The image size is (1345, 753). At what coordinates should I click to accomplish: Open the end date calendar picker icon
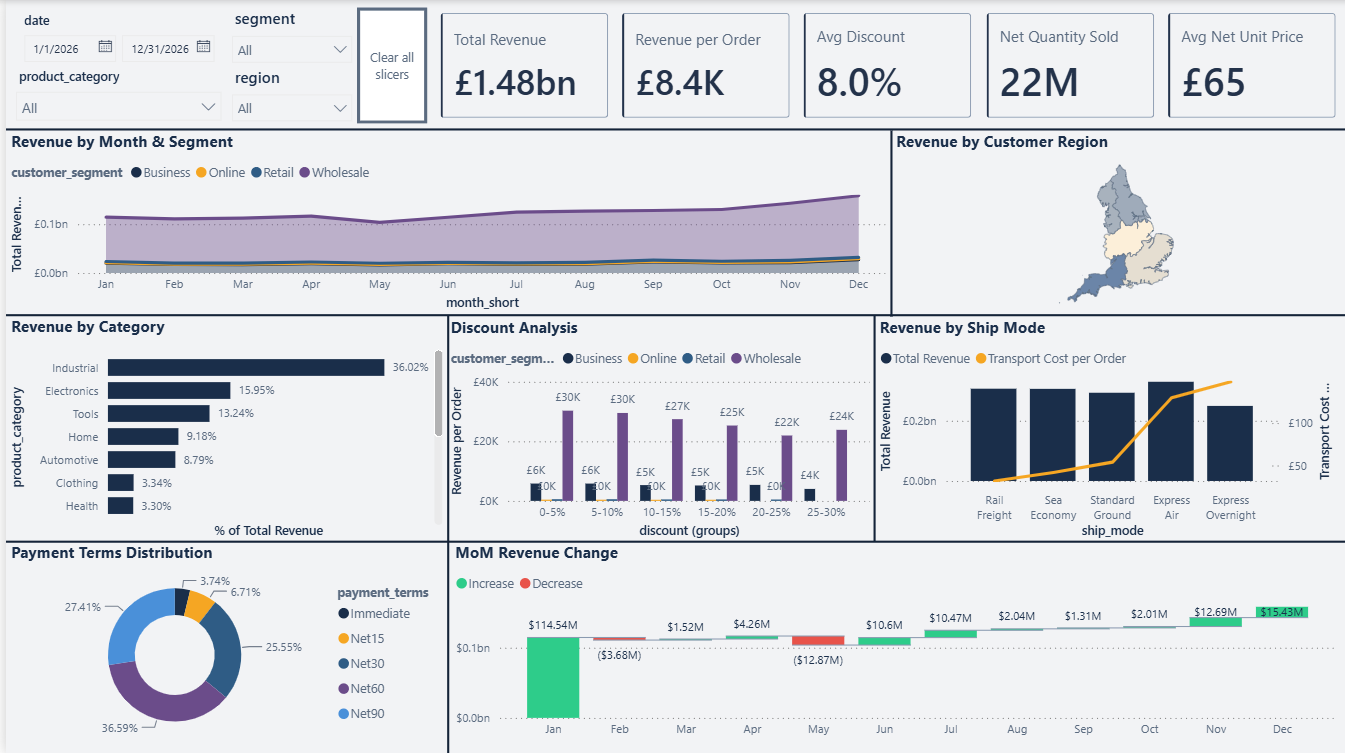pos(203,47)
